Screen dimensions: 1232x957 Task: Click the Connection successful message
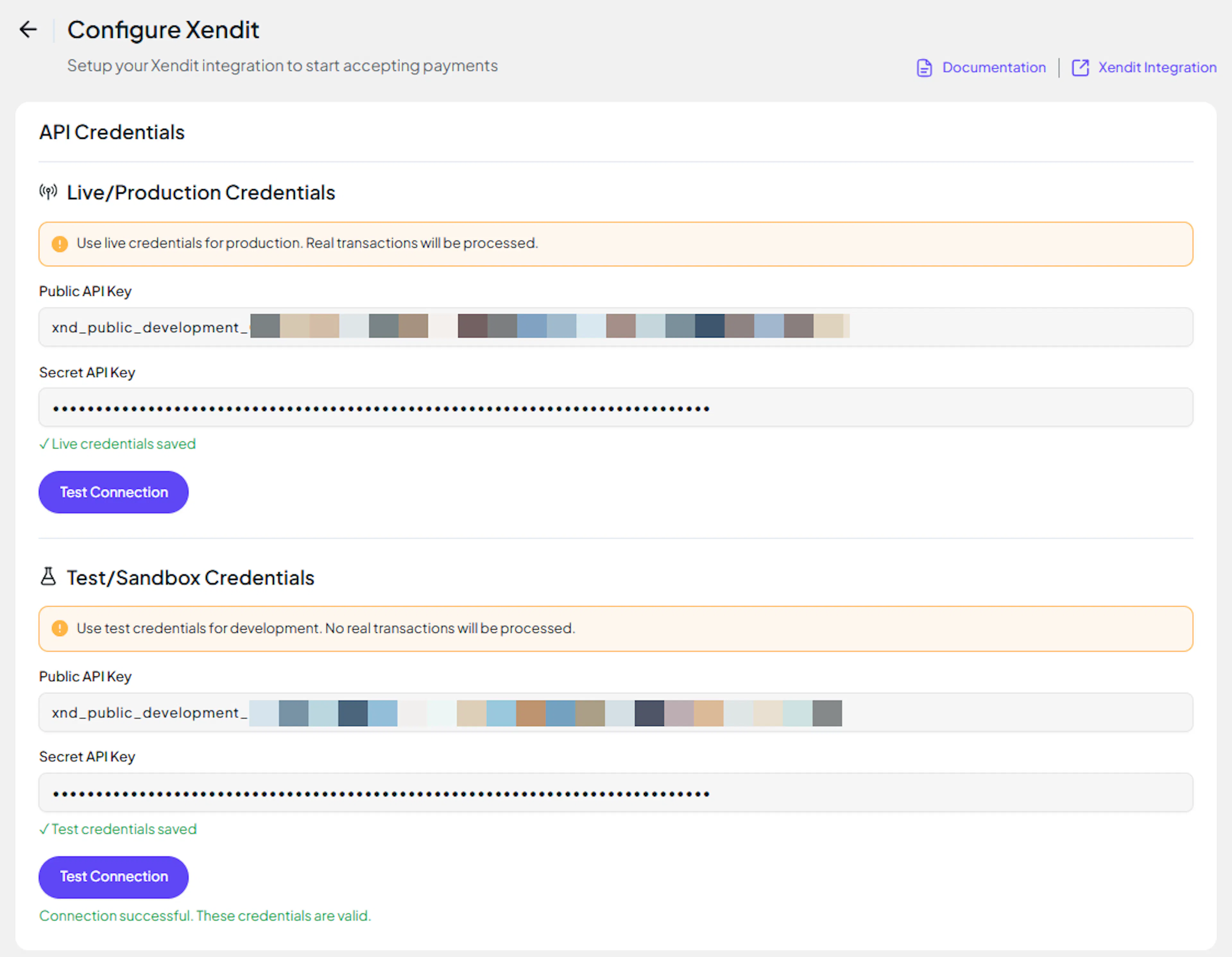point(205,916)
